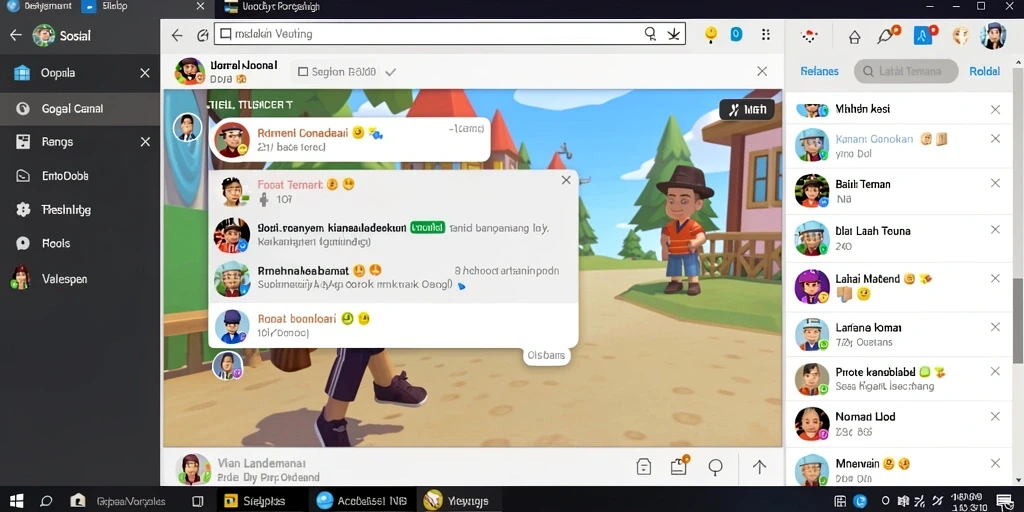Remove Lahai Matend from the list
The image size is (1024, 512).
coord(995,278)
